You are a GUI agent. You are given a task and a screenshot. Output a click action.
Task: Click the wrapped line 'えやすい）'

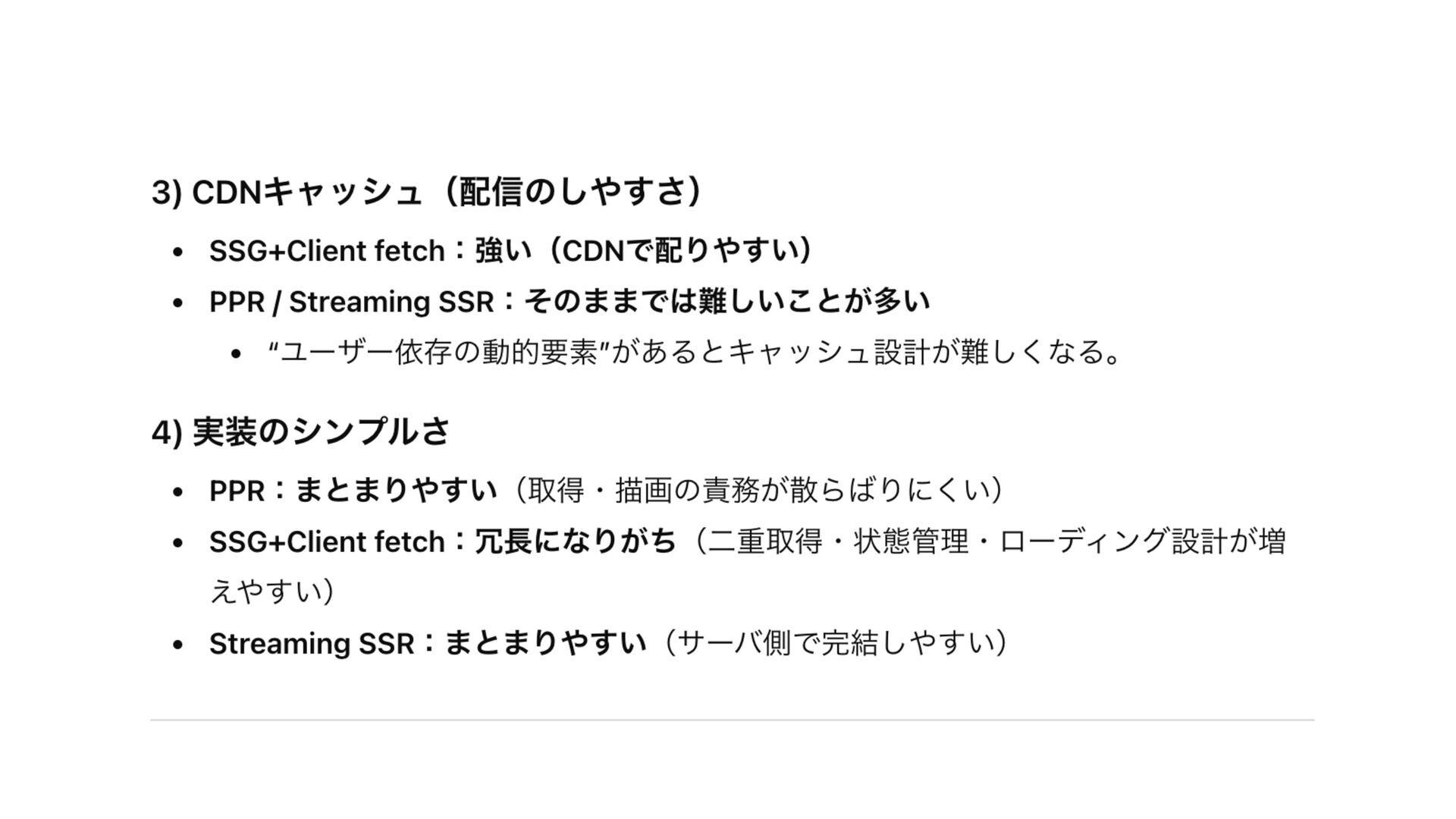coord(273,591)
